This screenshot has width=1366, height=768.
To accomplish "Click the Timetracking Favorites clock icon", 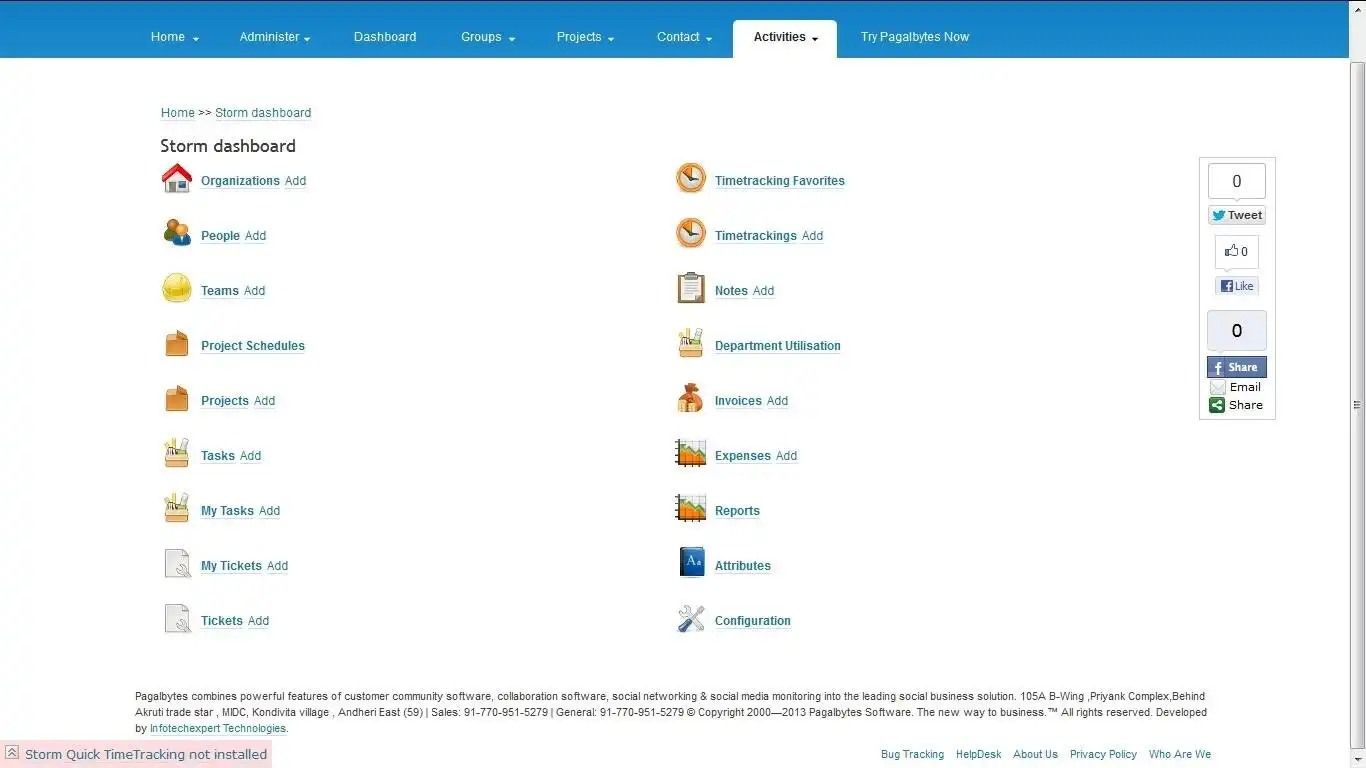I will point(691,178).
